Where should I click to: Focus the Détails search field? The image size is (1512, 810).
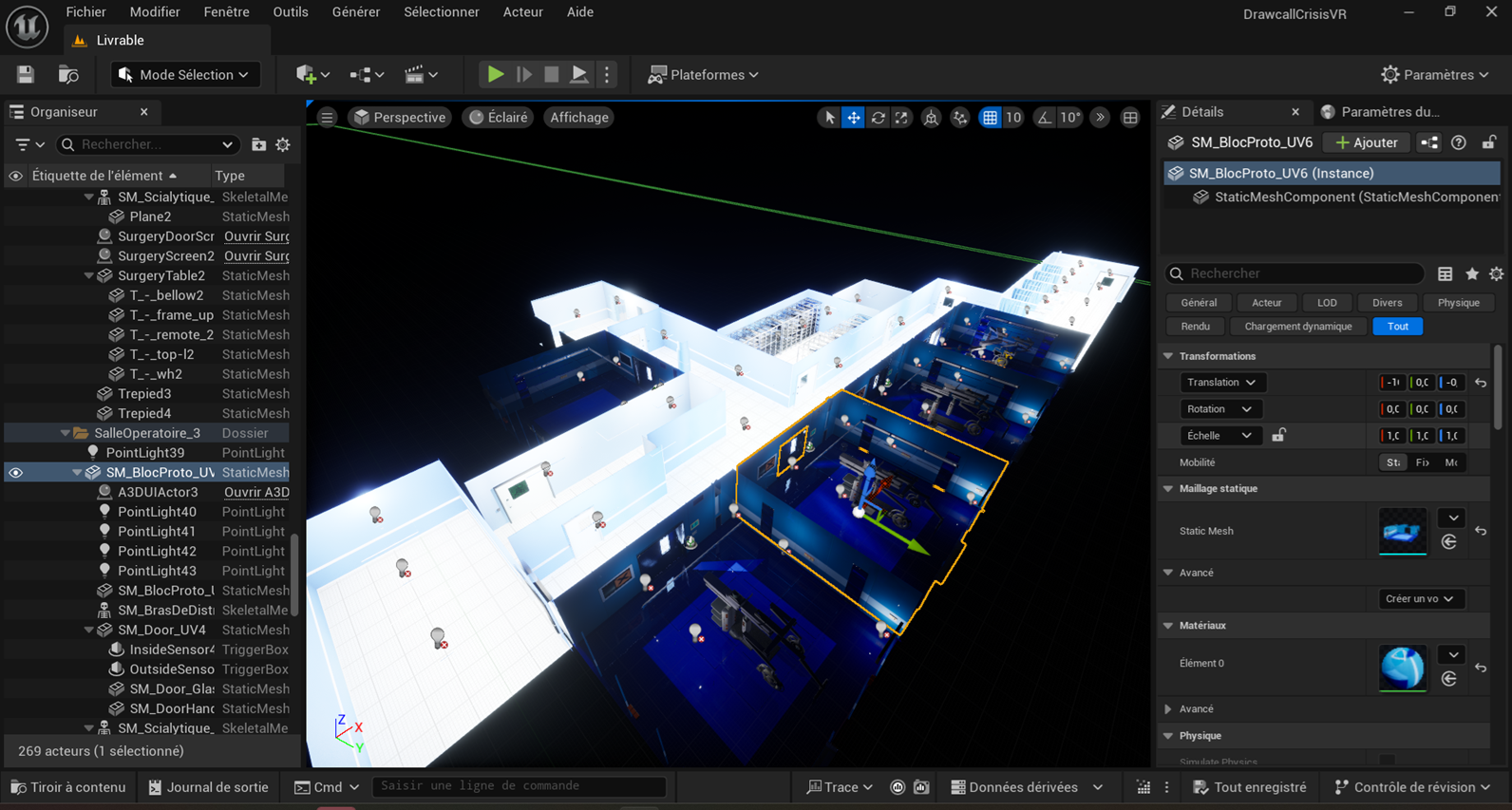point(1295,273)
